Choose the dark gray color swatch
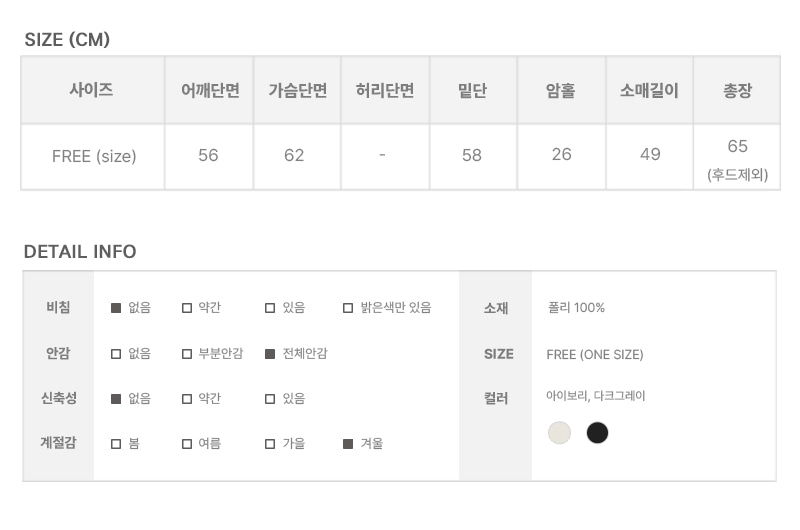 (597, 433)
